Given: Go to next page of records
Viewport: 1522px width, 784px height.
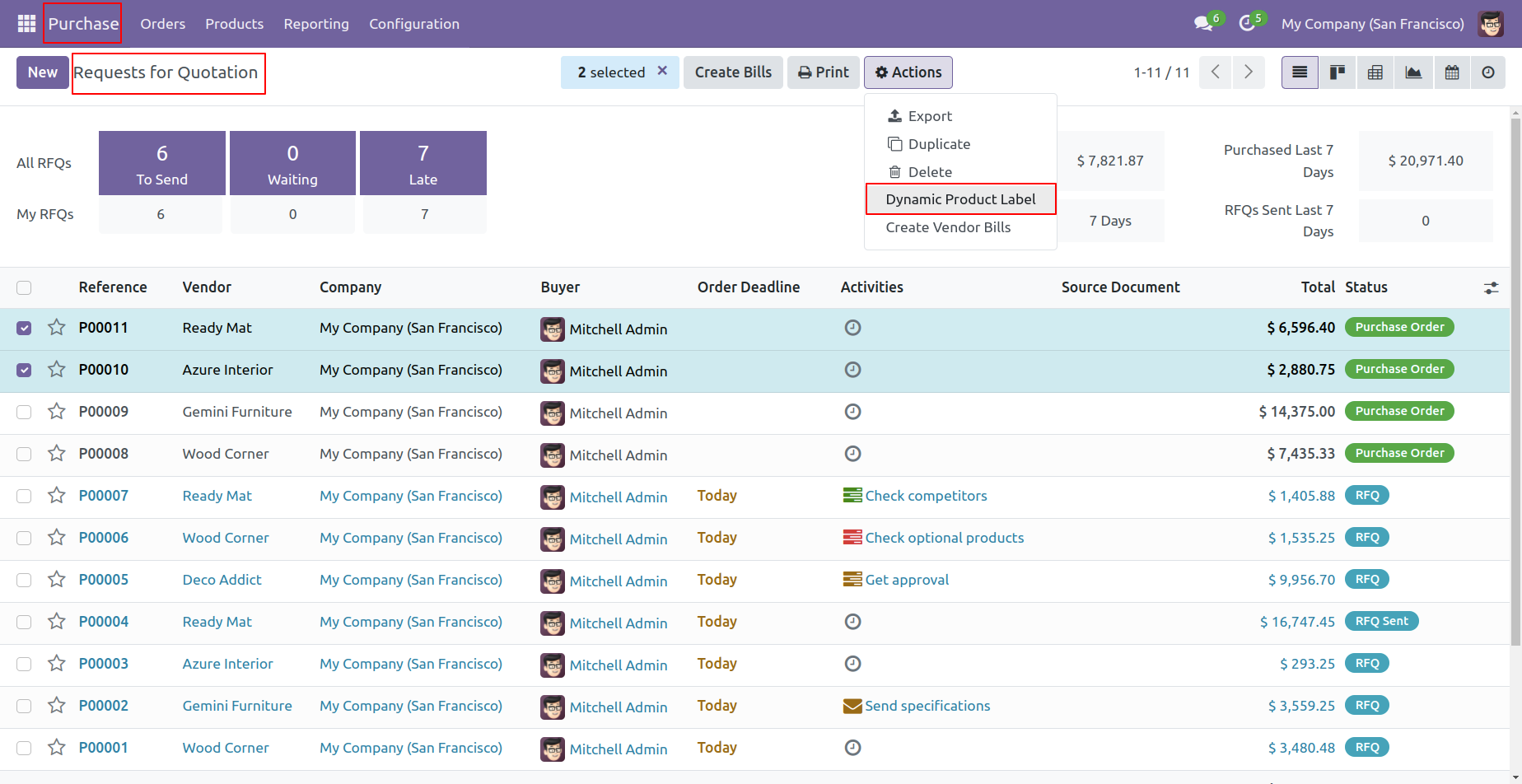Looking at the screenshot, I should click(x=1249, y=72).
